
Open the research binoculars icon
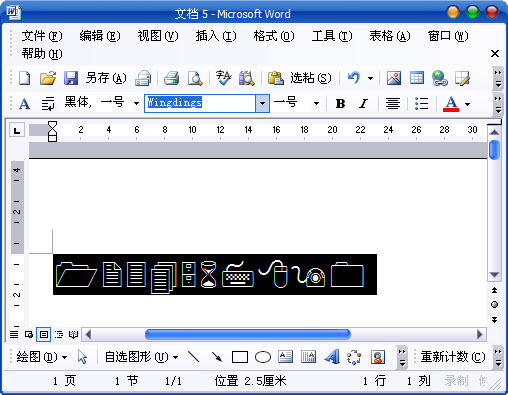pos(247,78)
